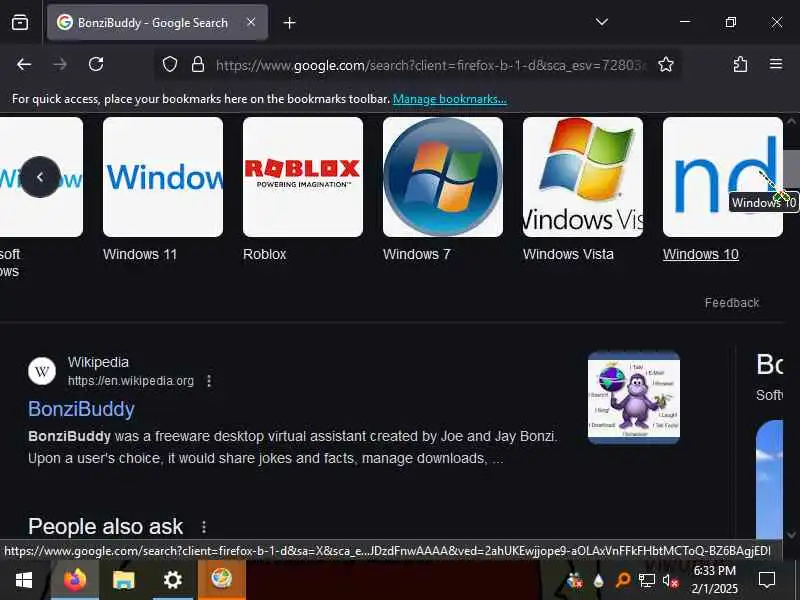The width and height of the screenshot is (800, 600).
Task: Open the Windows 7 logo card
Action: [443, 177]
